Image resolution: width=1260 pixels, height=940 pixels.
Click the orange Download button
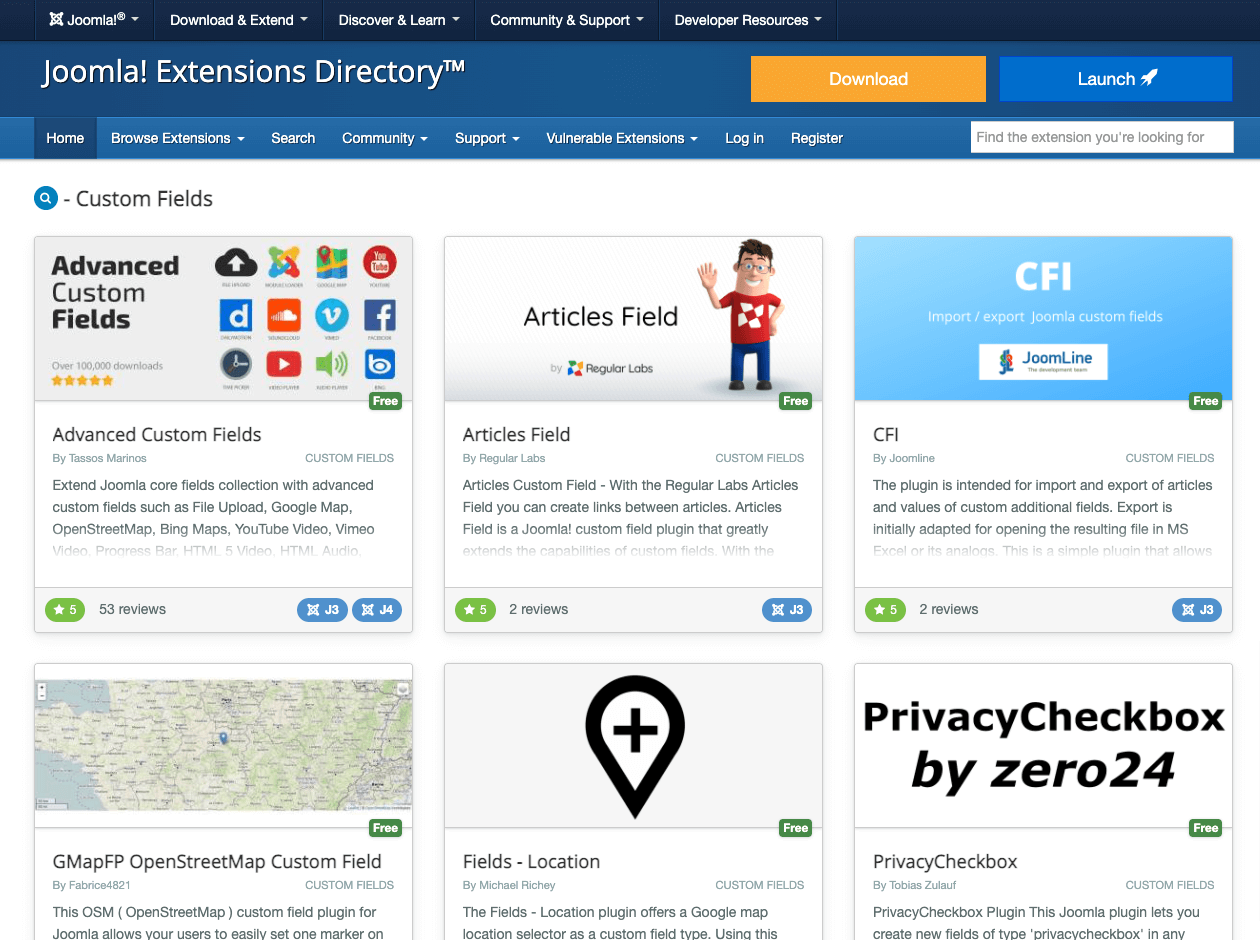868,79
